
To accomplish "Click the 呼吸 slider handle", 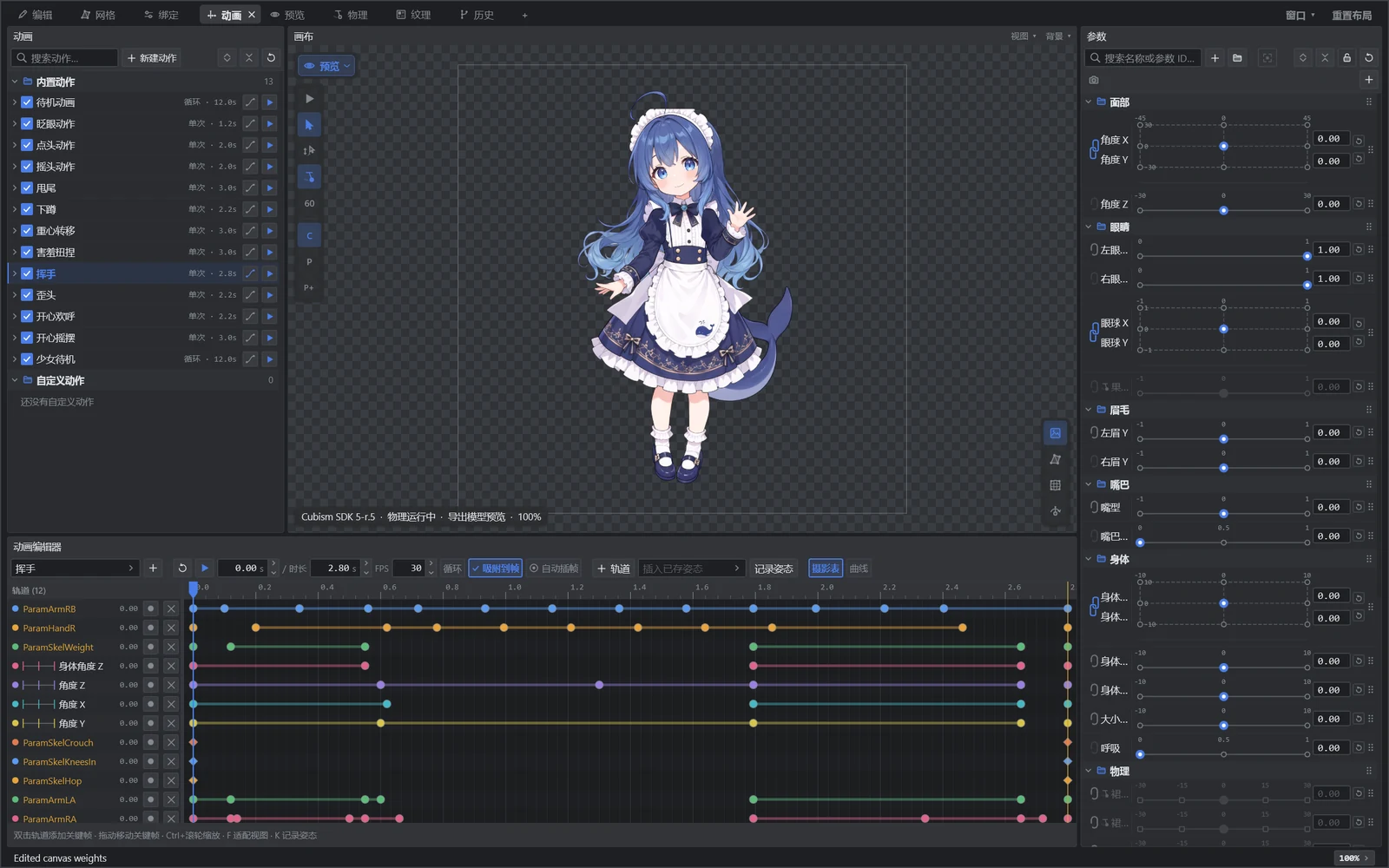I will (x=1140, y=754).
